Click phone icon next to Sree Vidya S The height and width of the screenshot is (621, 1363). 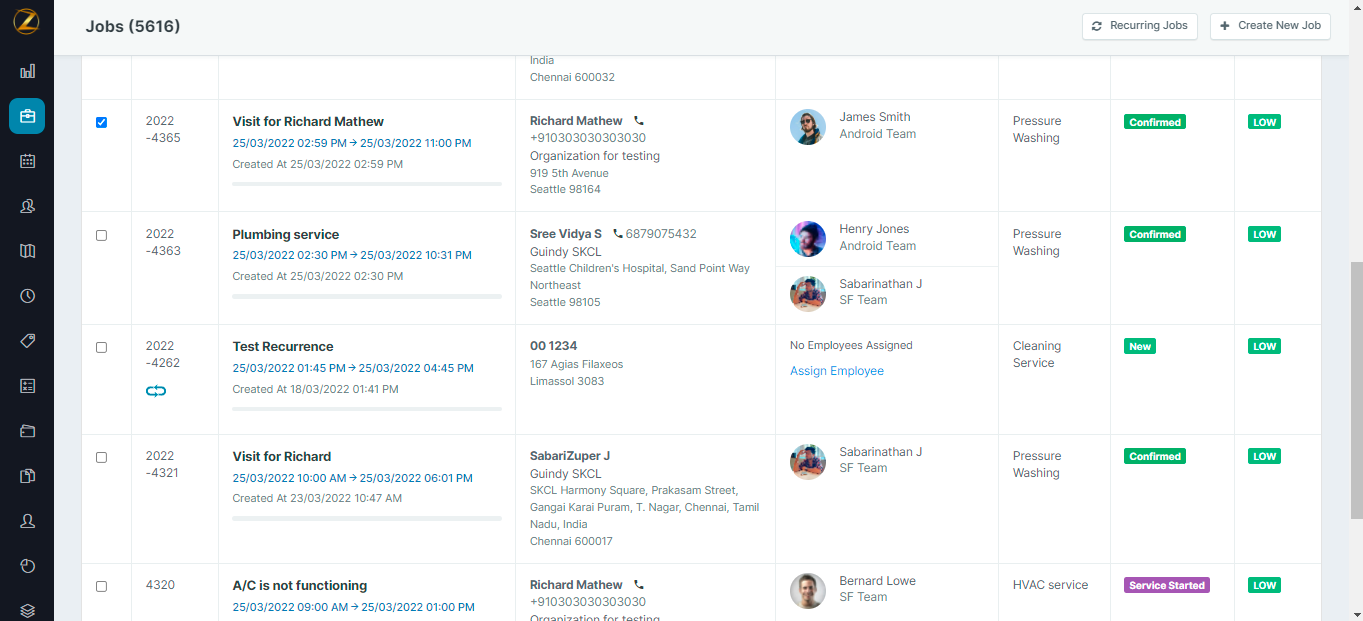coord(617,234)
